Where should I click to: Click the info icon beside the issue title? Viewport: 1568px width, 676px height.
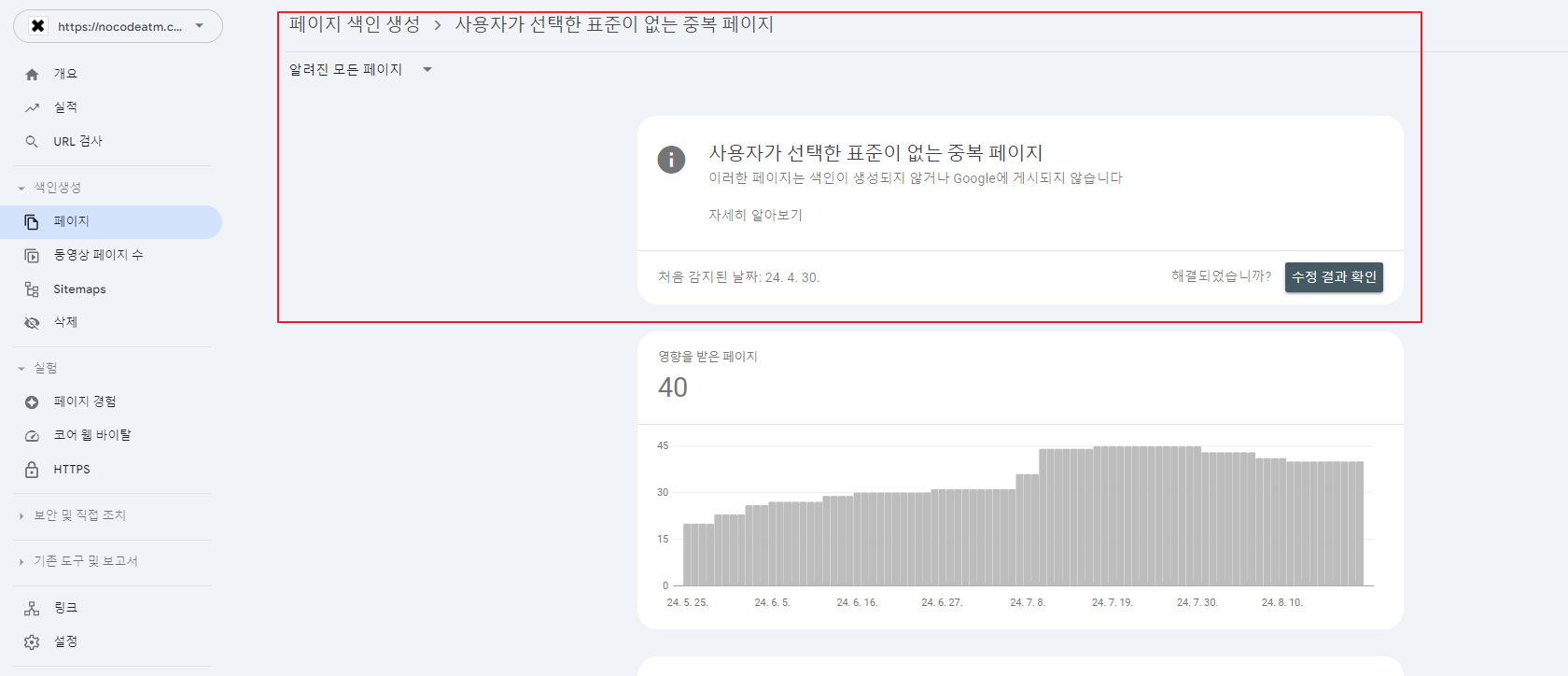(x=671, y=160)
